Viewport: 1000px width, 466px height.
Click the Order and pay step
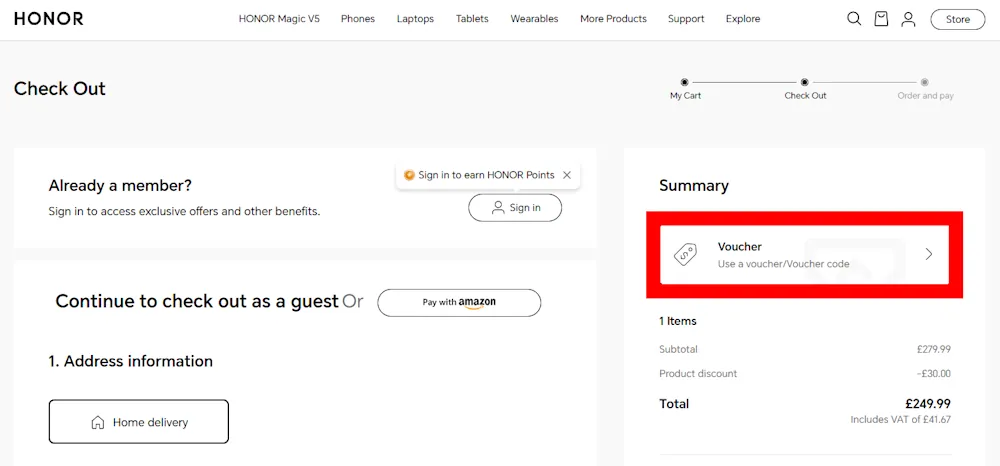click(x=925, y=89)
